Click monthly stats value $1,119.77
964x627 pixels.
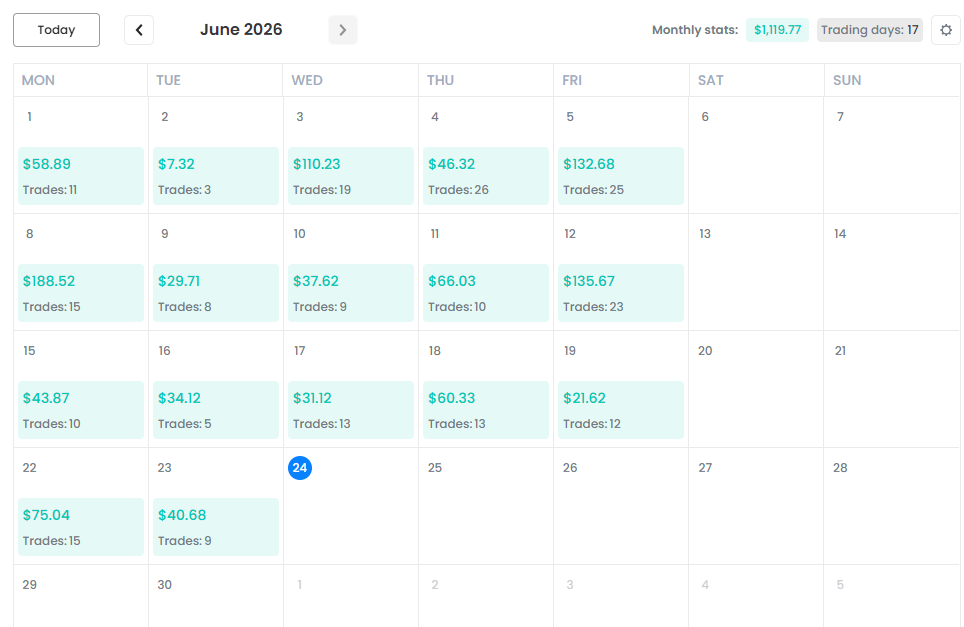click(777, 30)
